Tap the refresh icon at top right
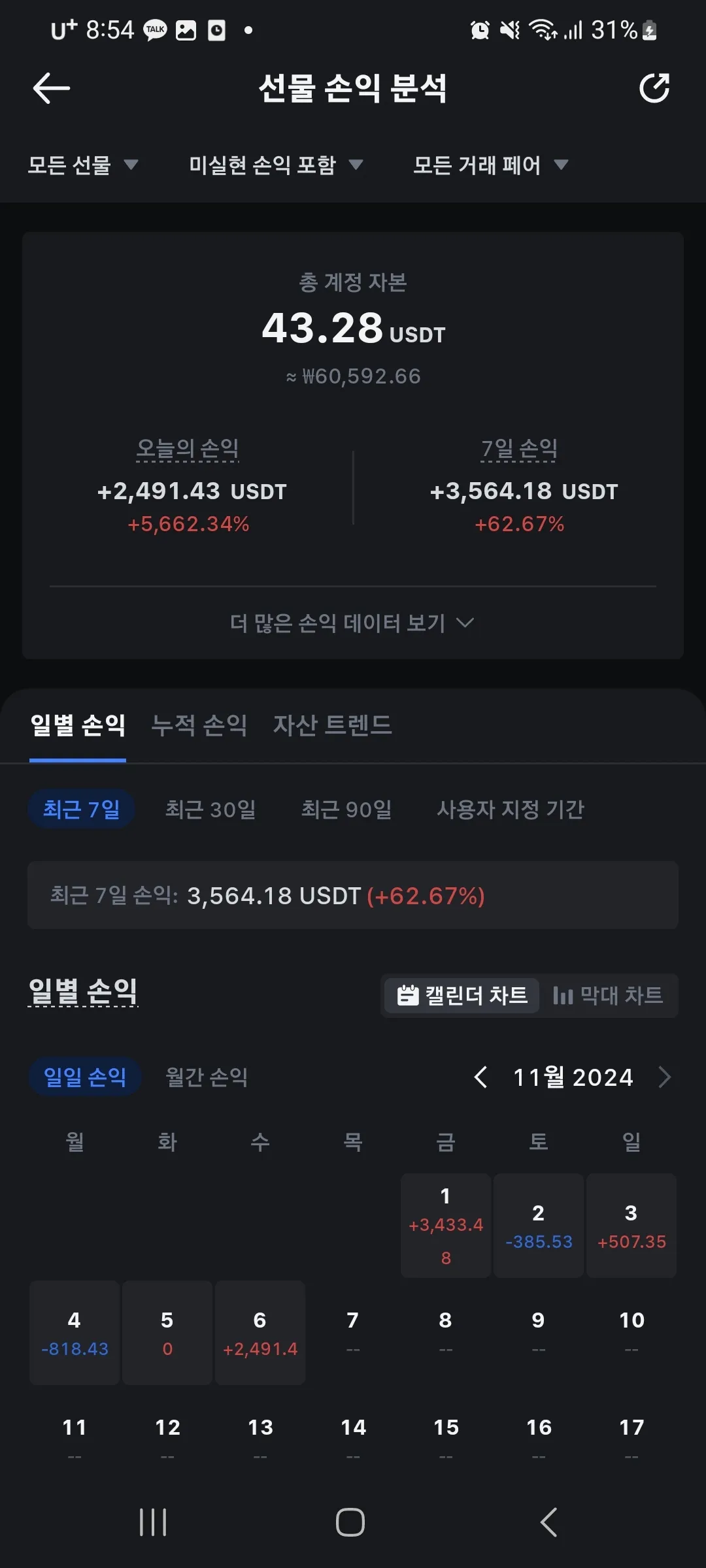706x1568 pixels. (654, 88)
